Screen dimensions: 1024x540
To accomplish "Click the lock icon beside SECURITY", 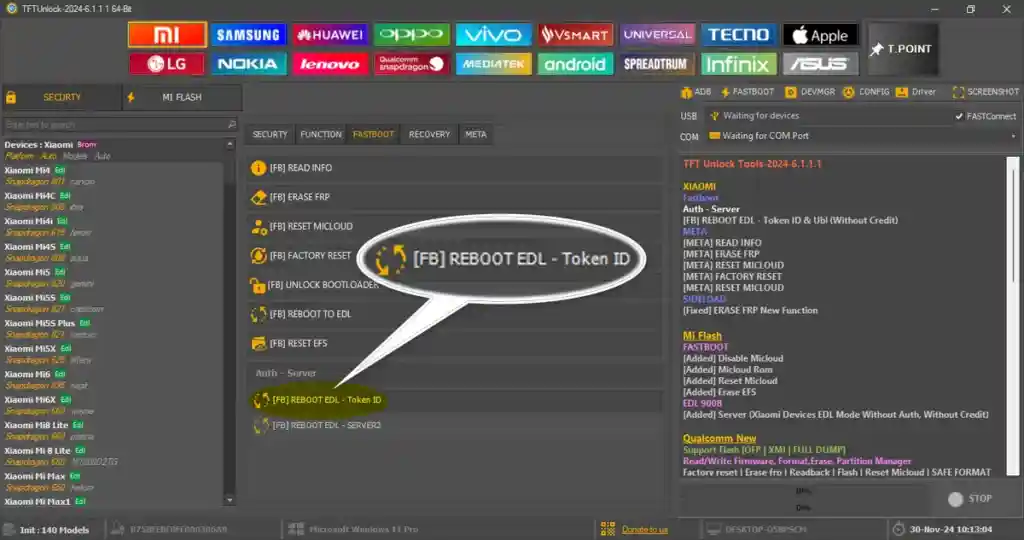I will tap(11, 98).
